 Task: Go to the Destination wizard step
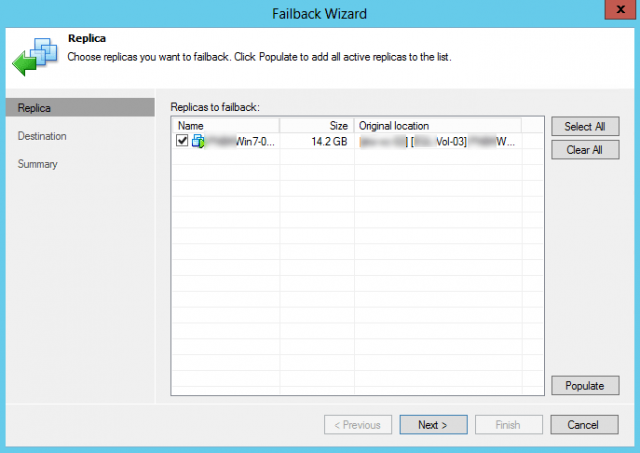point(42,136)
